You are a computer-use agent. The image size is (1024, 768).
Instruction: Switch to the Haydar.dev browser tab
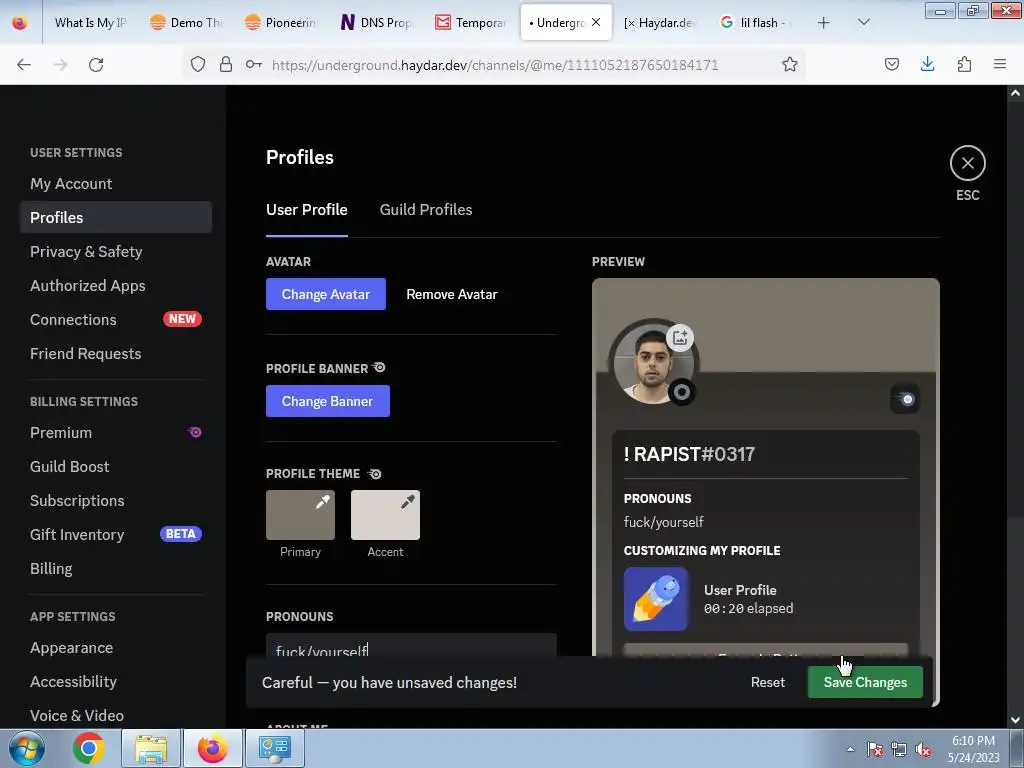pos(660,22)
